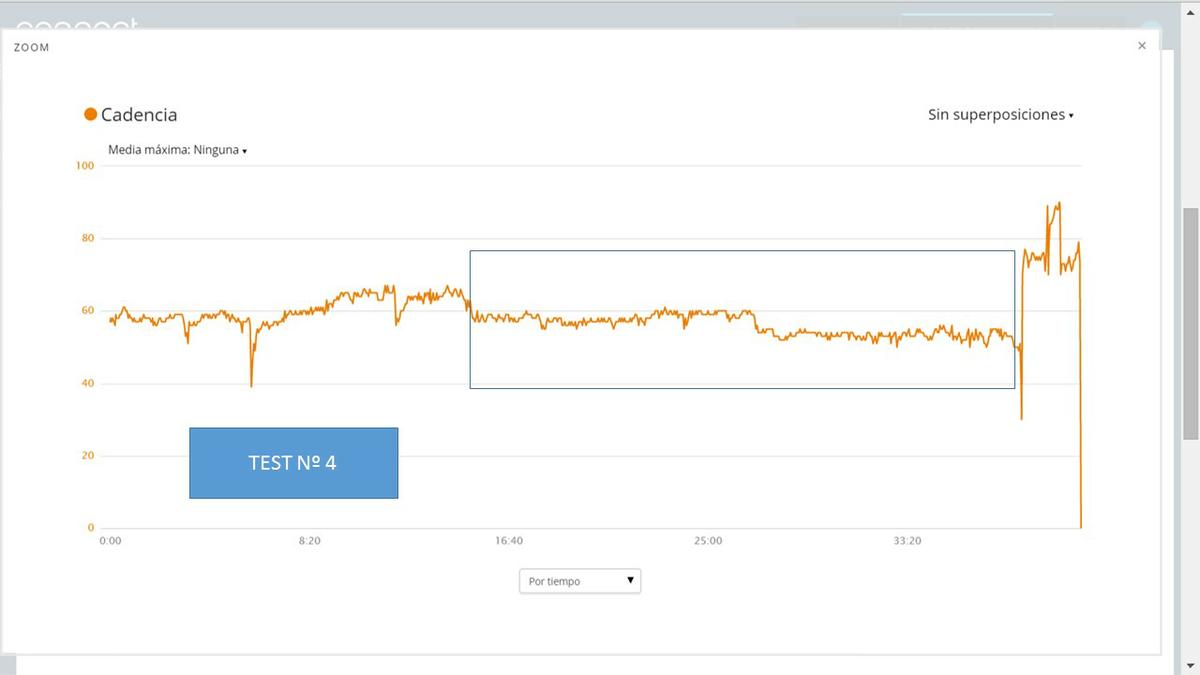The image size is (1200, 675).
Task: Open the Sin superposiciones dropdown
Action: click(1000, 115)
